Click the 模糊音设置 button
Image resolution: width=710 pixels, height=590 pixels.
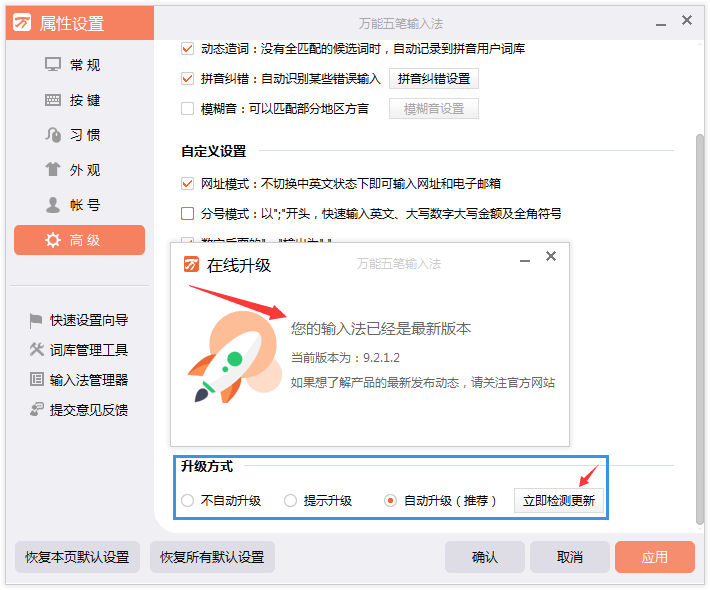click(x=434, y=109)
